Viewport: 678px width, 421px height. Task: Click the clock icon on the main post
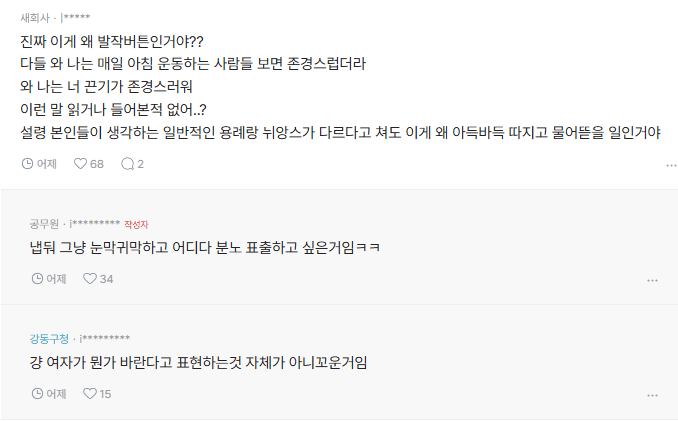[27, 163]
